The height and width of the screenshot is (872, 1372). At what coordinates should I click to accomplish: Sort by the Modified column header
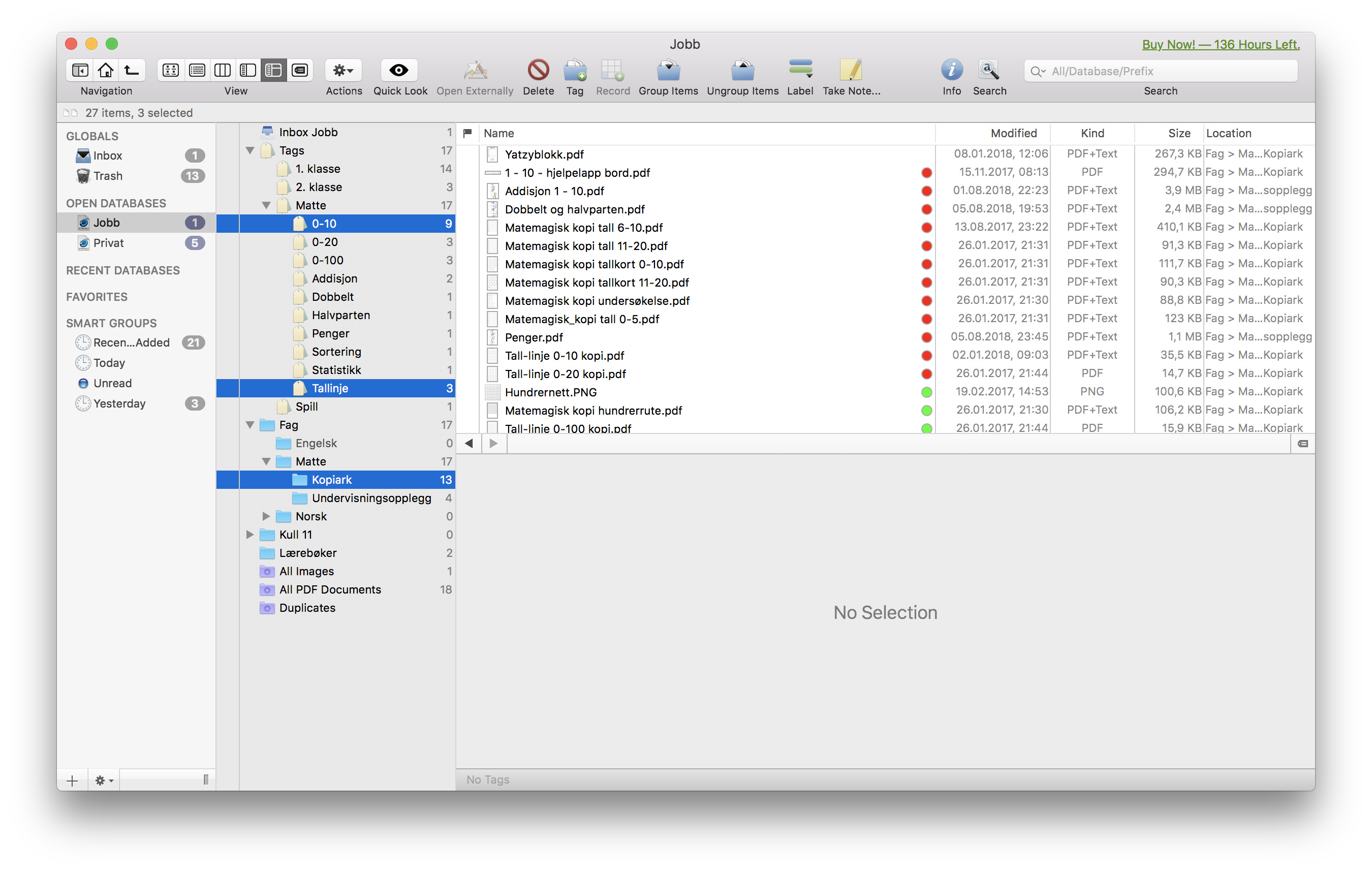point(1013,133)
